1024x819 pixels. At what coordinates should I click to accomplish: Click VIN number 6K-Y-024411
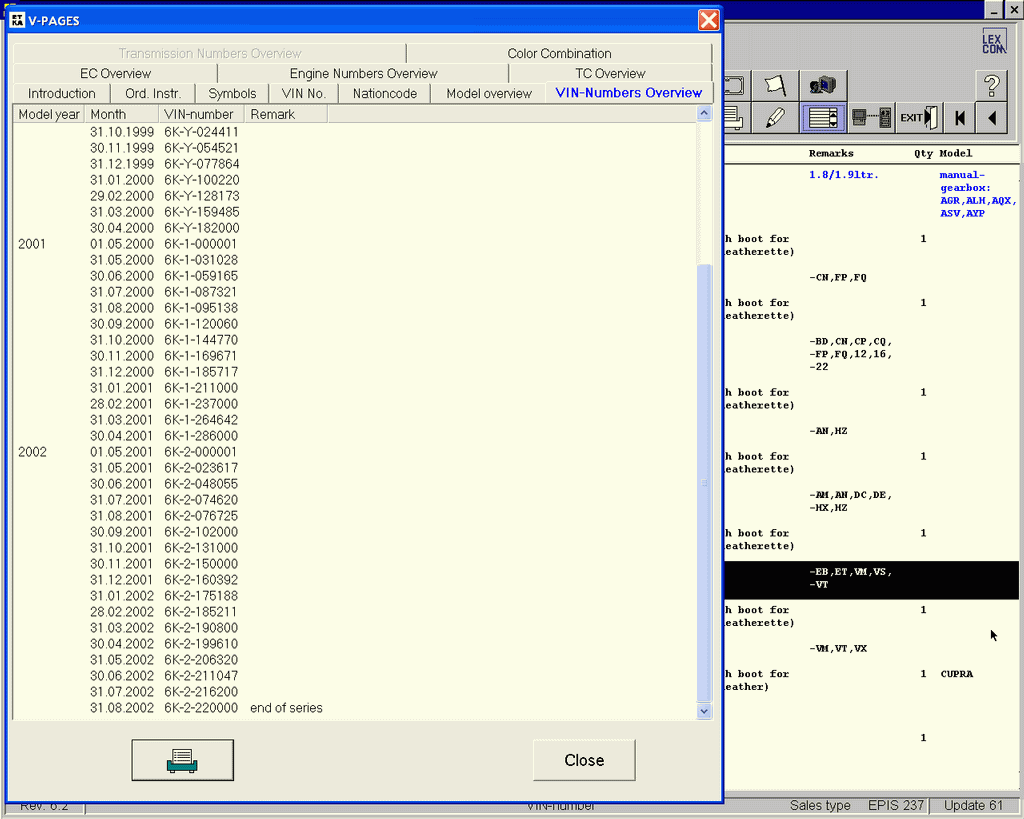(x=201, y=132)
